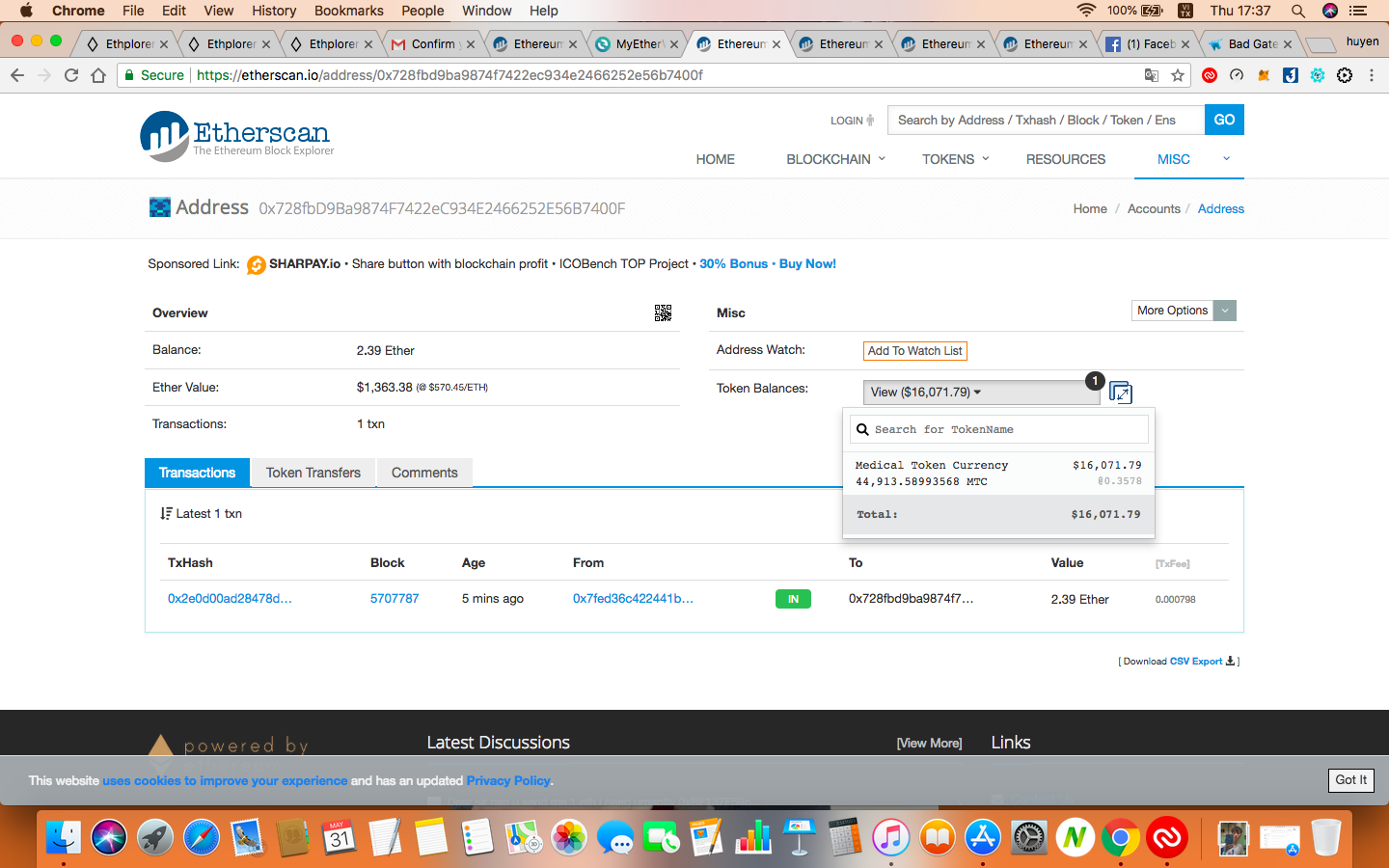Open the Chrome three-dot menu
The image size is (1389, 868).
(1372, 75)
